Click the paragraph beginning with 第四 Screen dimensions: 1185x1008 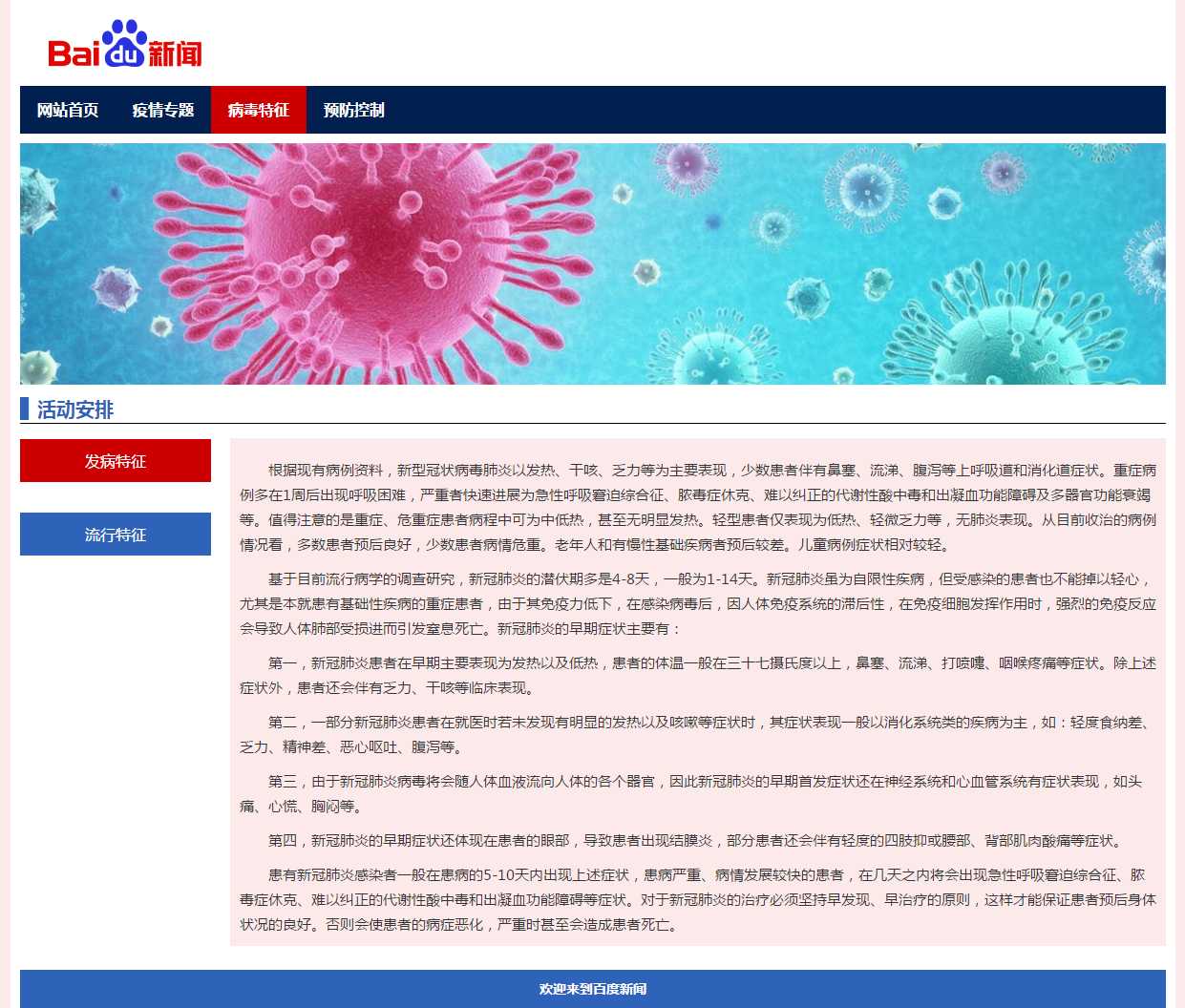click(697, 840)
